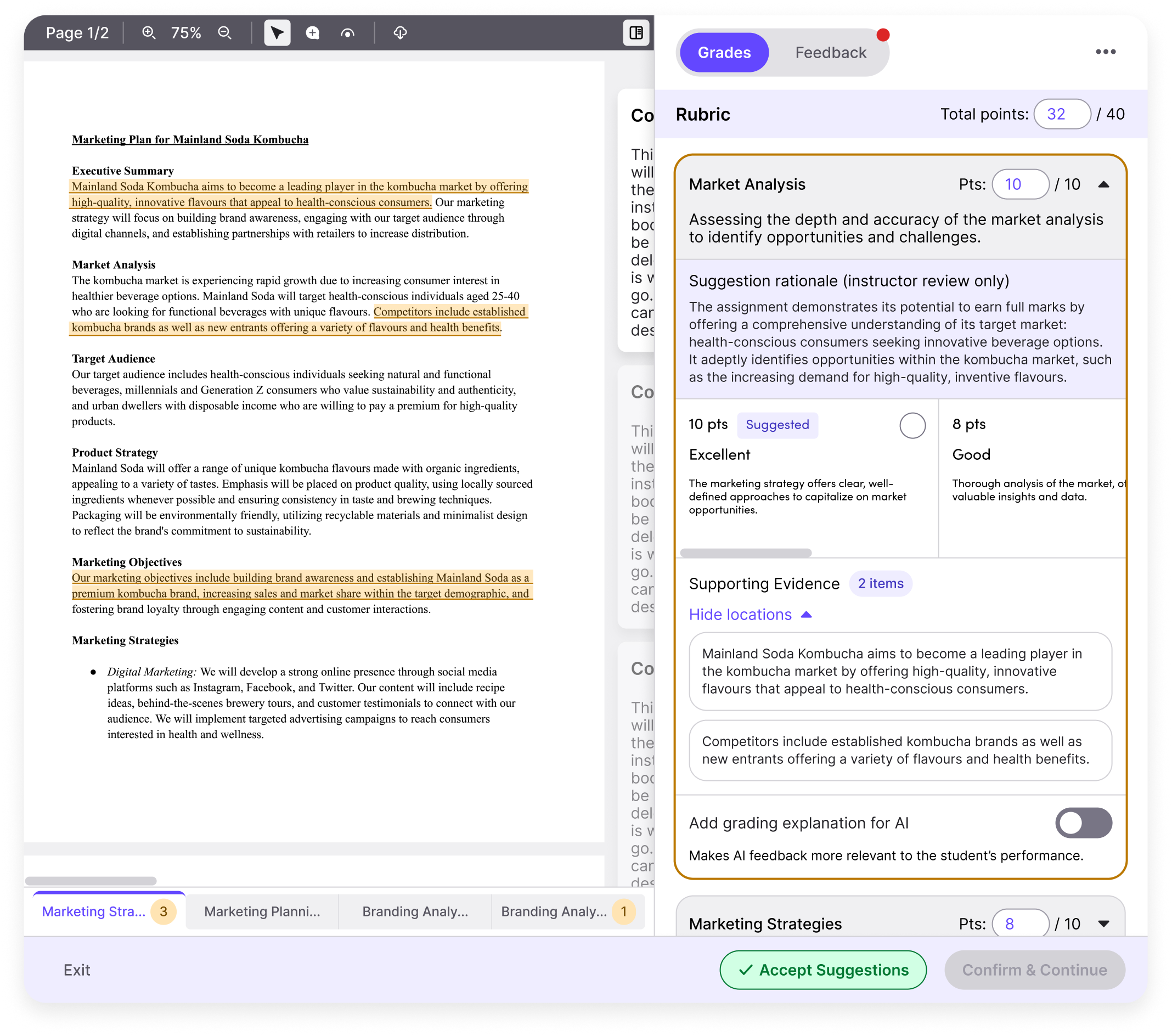Click highlighted Executive Summary sentence

(299, 194)
